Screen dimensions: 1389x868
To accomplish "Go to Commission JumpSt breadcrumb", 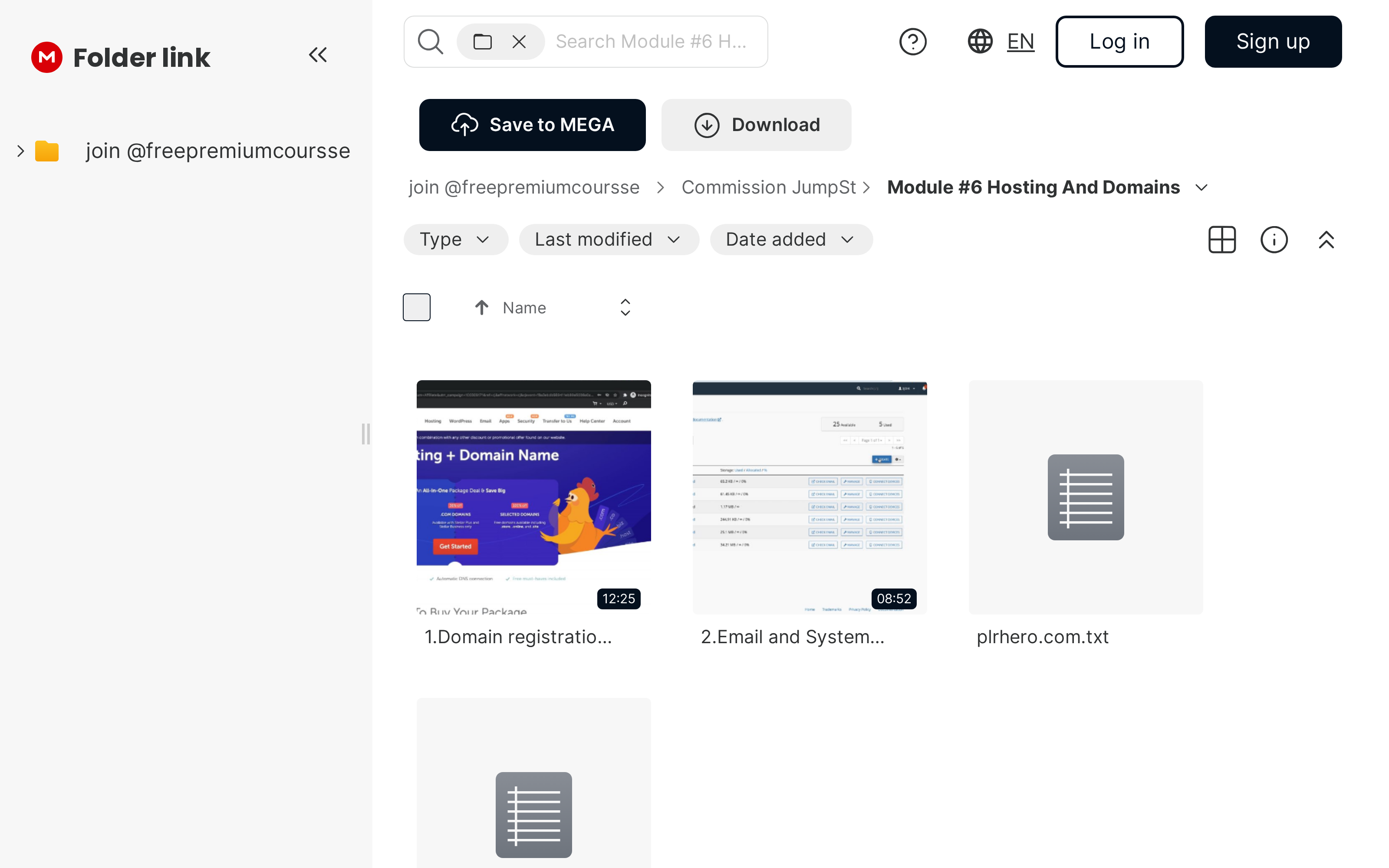I will pos(769,187).
